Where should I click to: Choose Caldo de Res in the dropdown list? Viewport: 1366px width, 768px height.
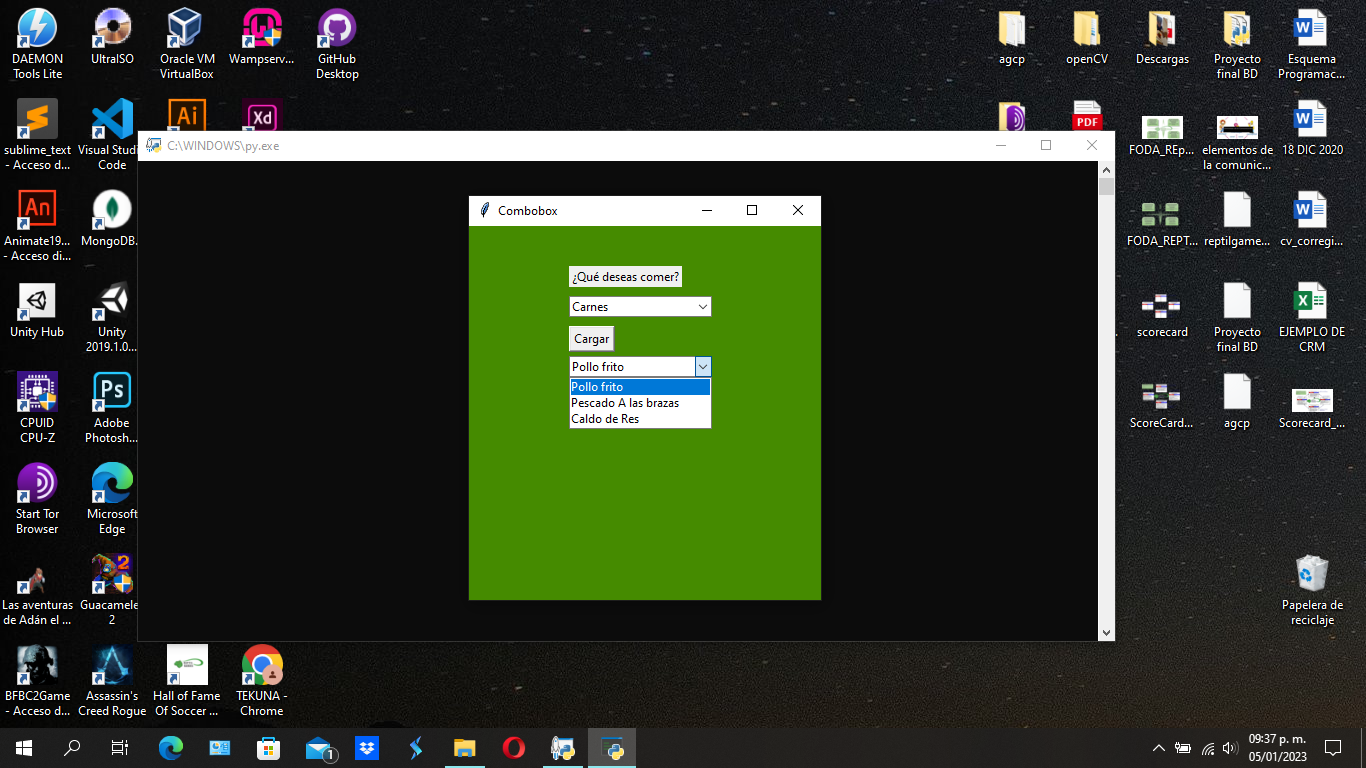point(608,418)
